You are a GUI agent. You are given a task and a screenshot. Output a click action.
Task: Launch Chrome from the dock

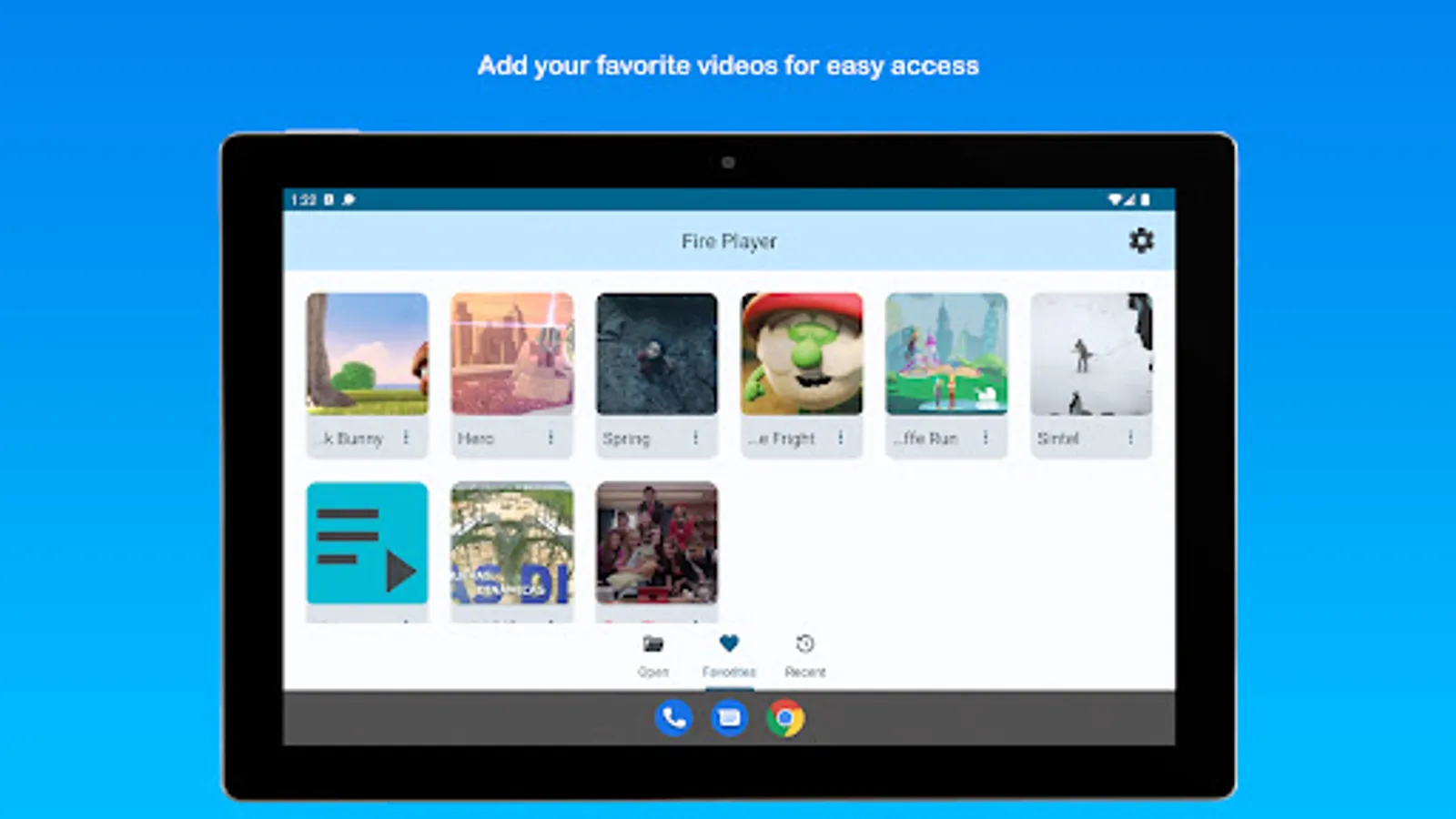(785, 718)
